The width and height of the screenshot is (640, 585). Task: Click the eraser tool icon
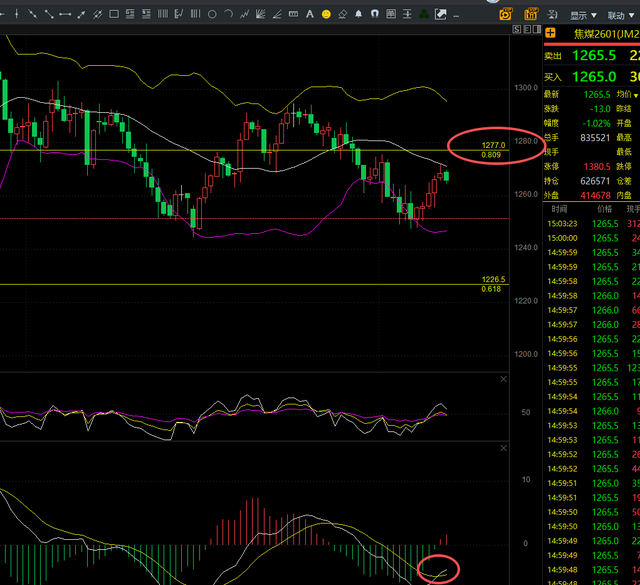[x=342, y=15]
